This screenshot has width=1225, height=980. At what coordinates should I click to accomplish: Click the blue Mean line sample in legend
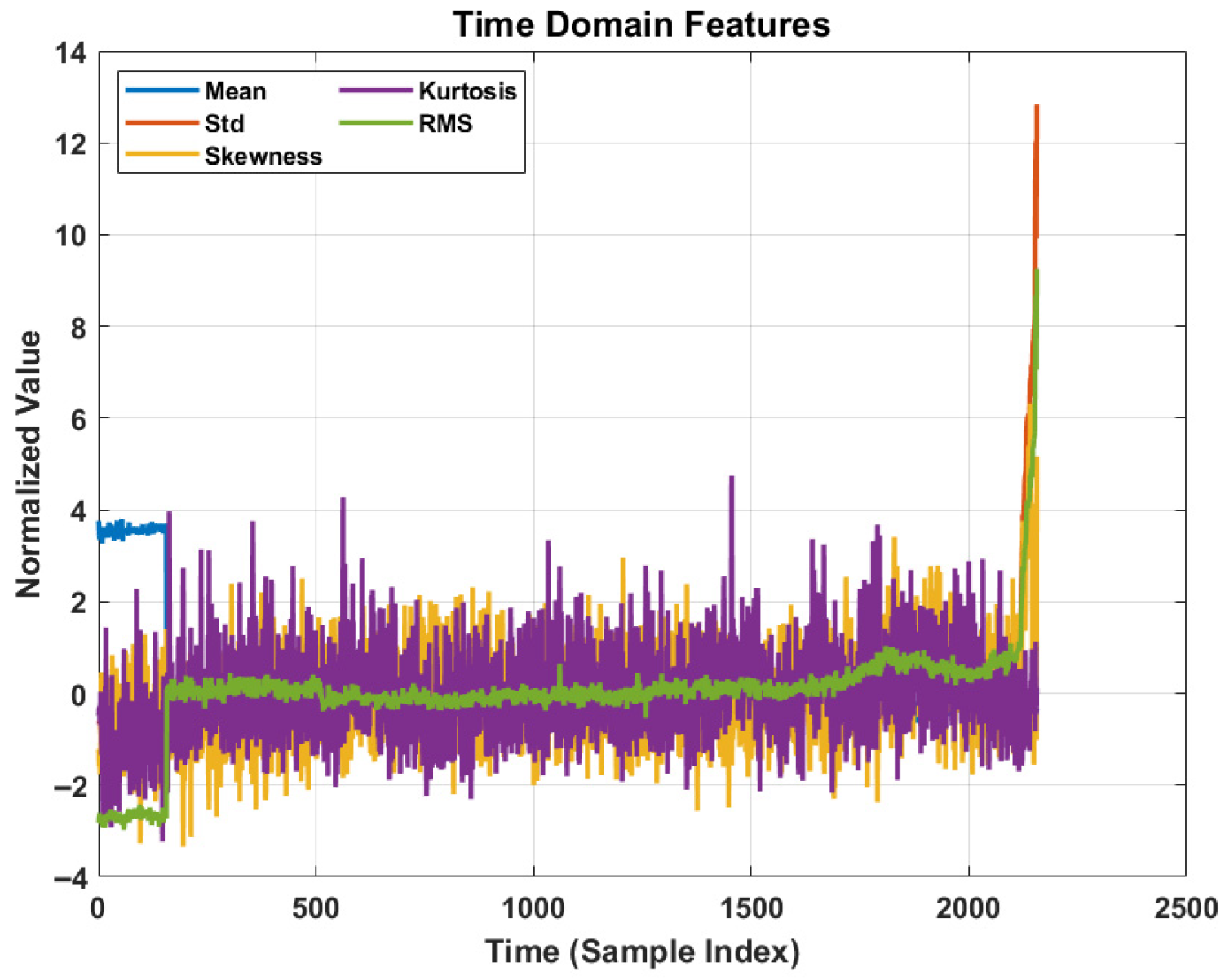point(161,90)
